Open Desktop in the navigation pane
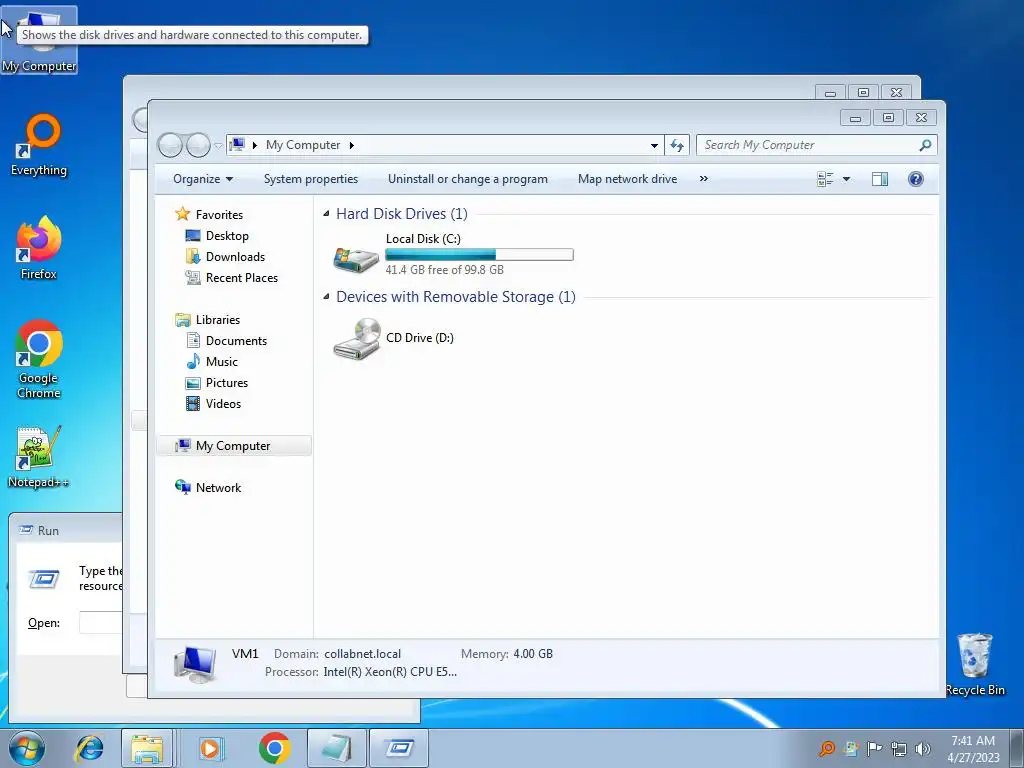 (227, 236)
